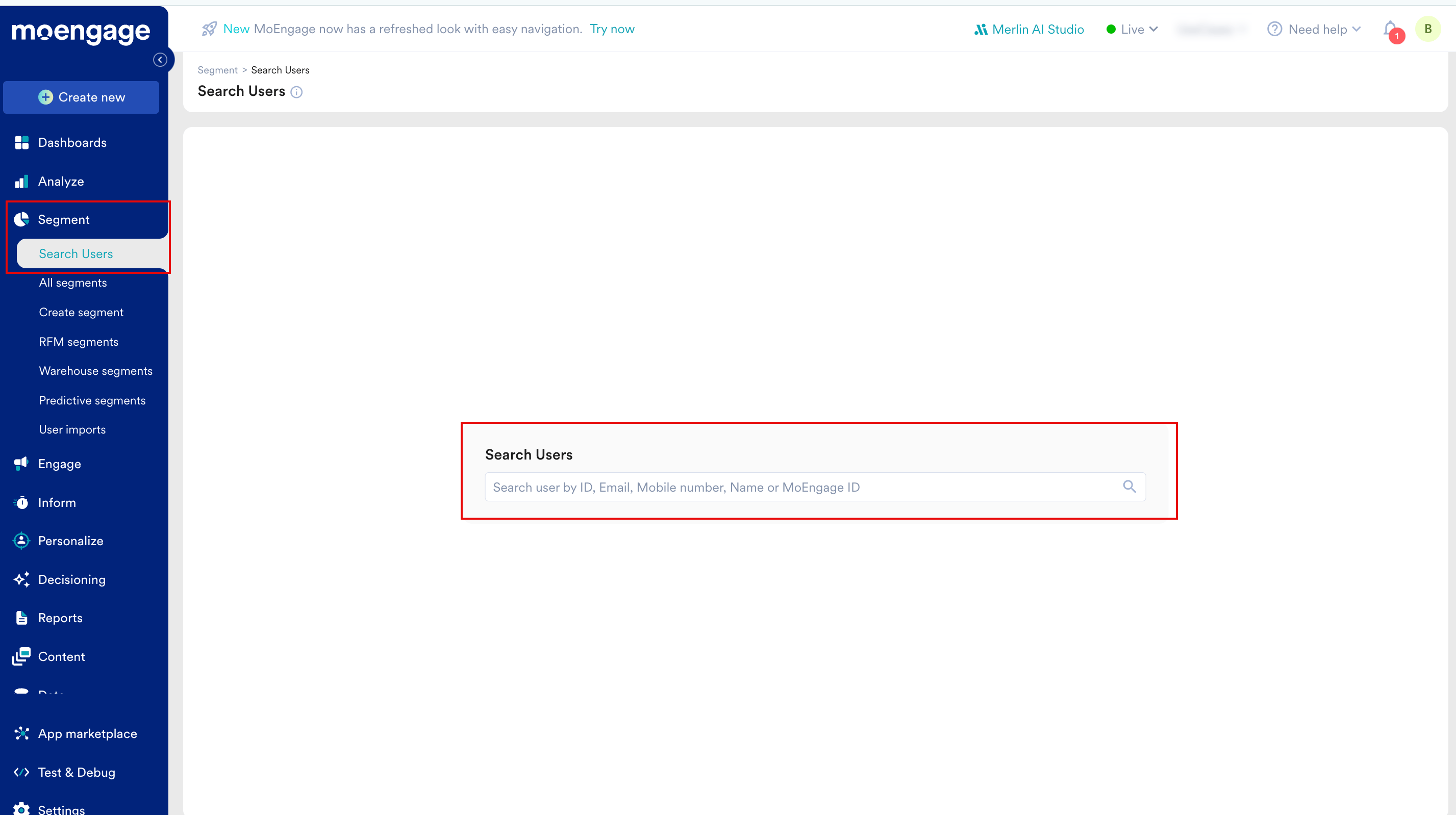The image size is (1456, 815).
Task: Click the Inform stopwatch icon
Action: pos(21,502)
